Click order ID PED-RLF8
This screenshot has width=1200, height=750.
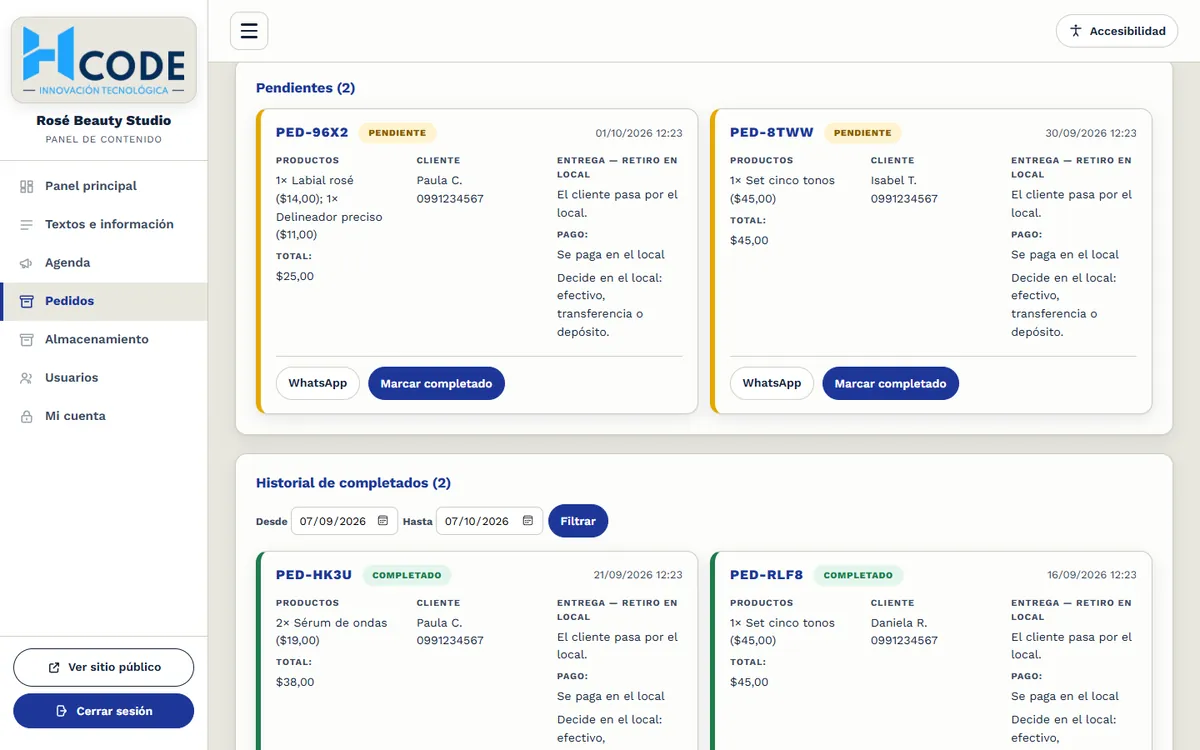767,575
